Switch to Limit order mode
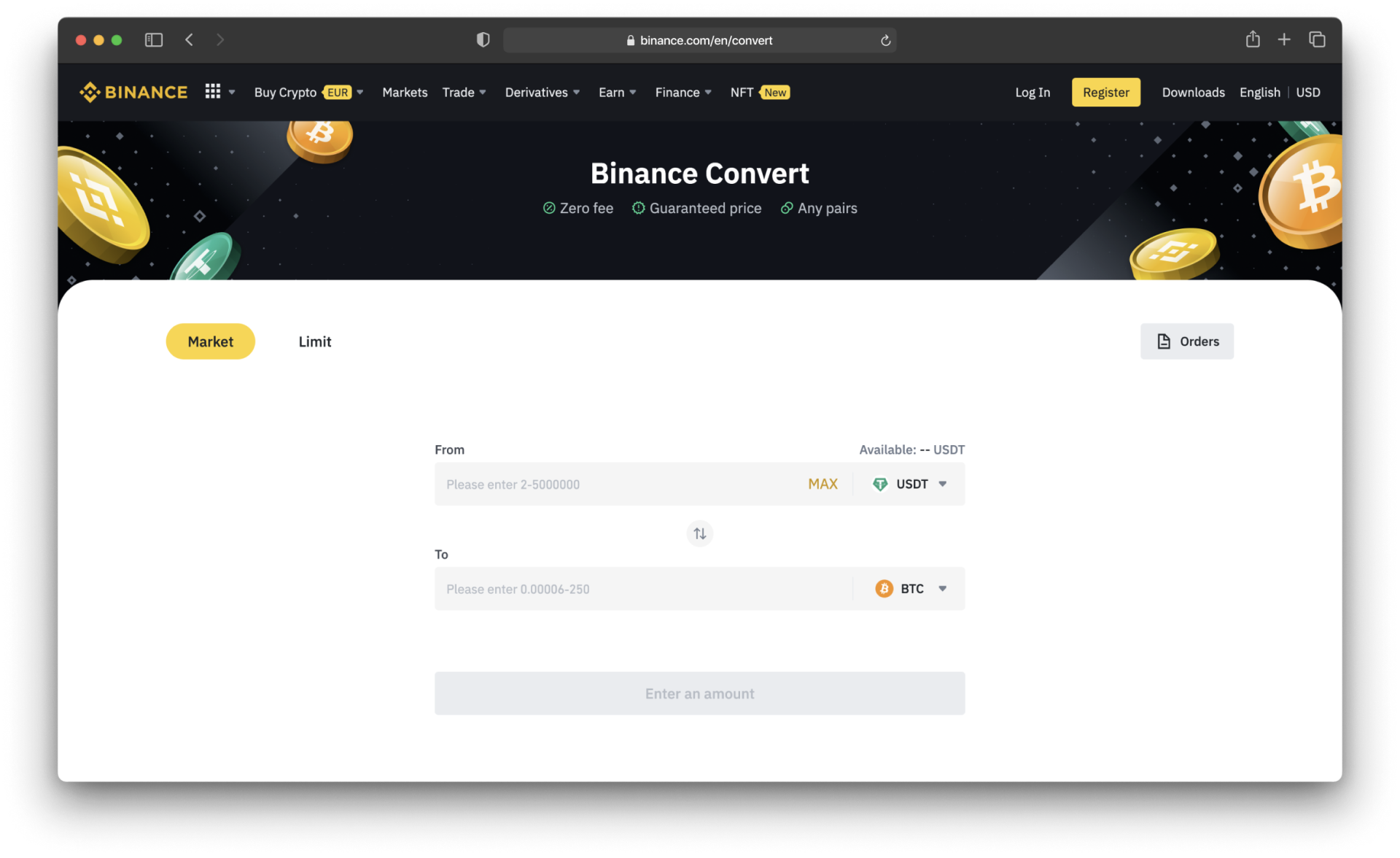 [x=314, y=341]
